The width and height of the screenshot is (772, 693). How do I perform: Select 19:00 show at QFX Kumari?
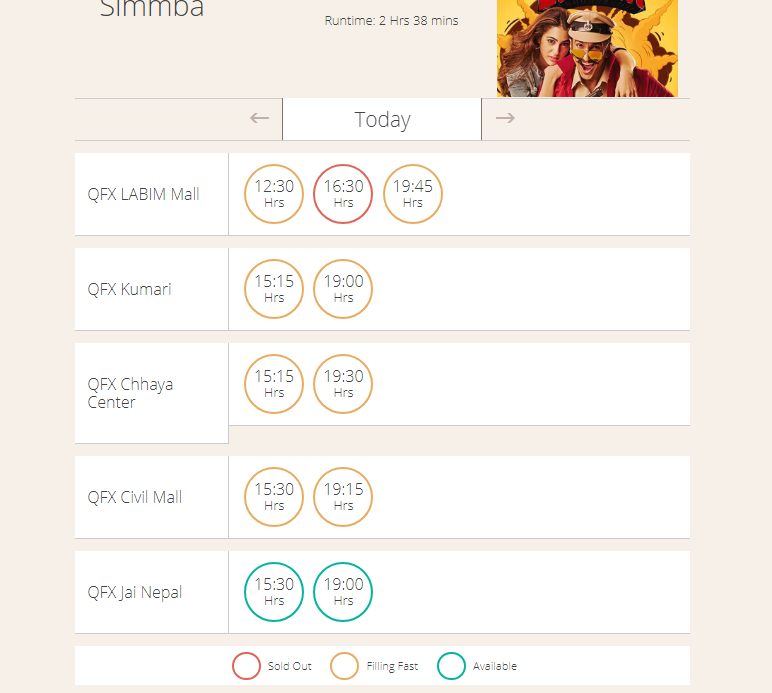coord(343,289)
